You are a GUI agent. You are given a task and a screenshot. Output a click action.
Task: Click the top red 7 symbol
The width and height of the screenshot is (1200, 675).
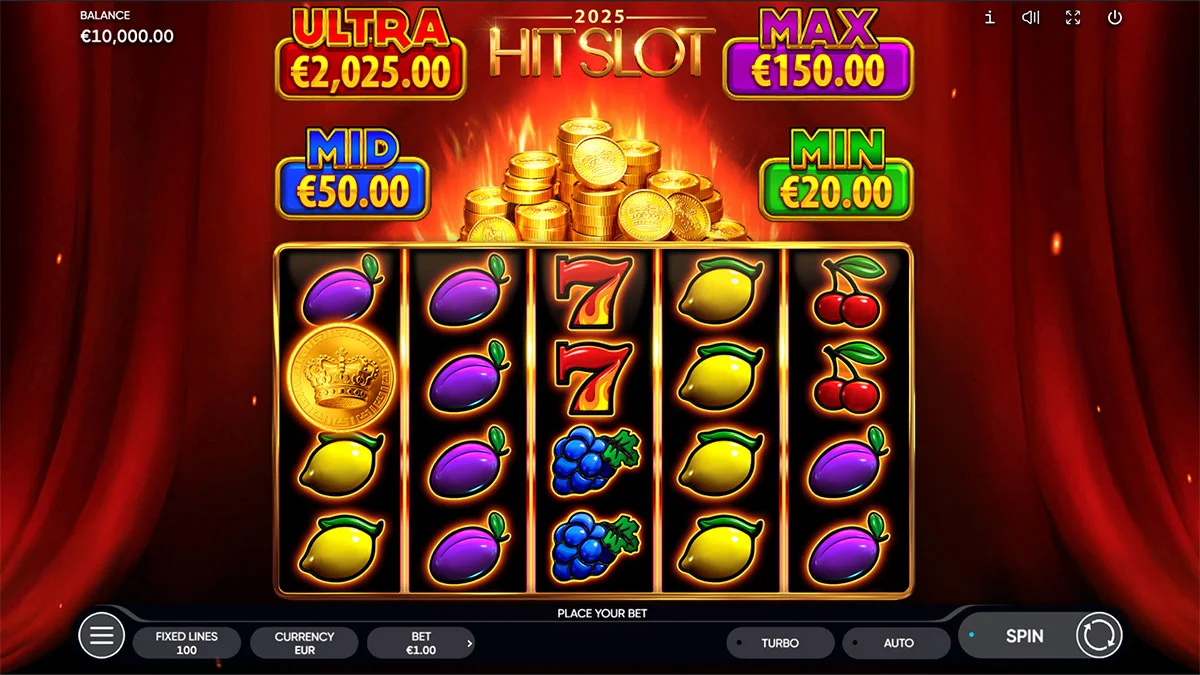tap(595, 292)
